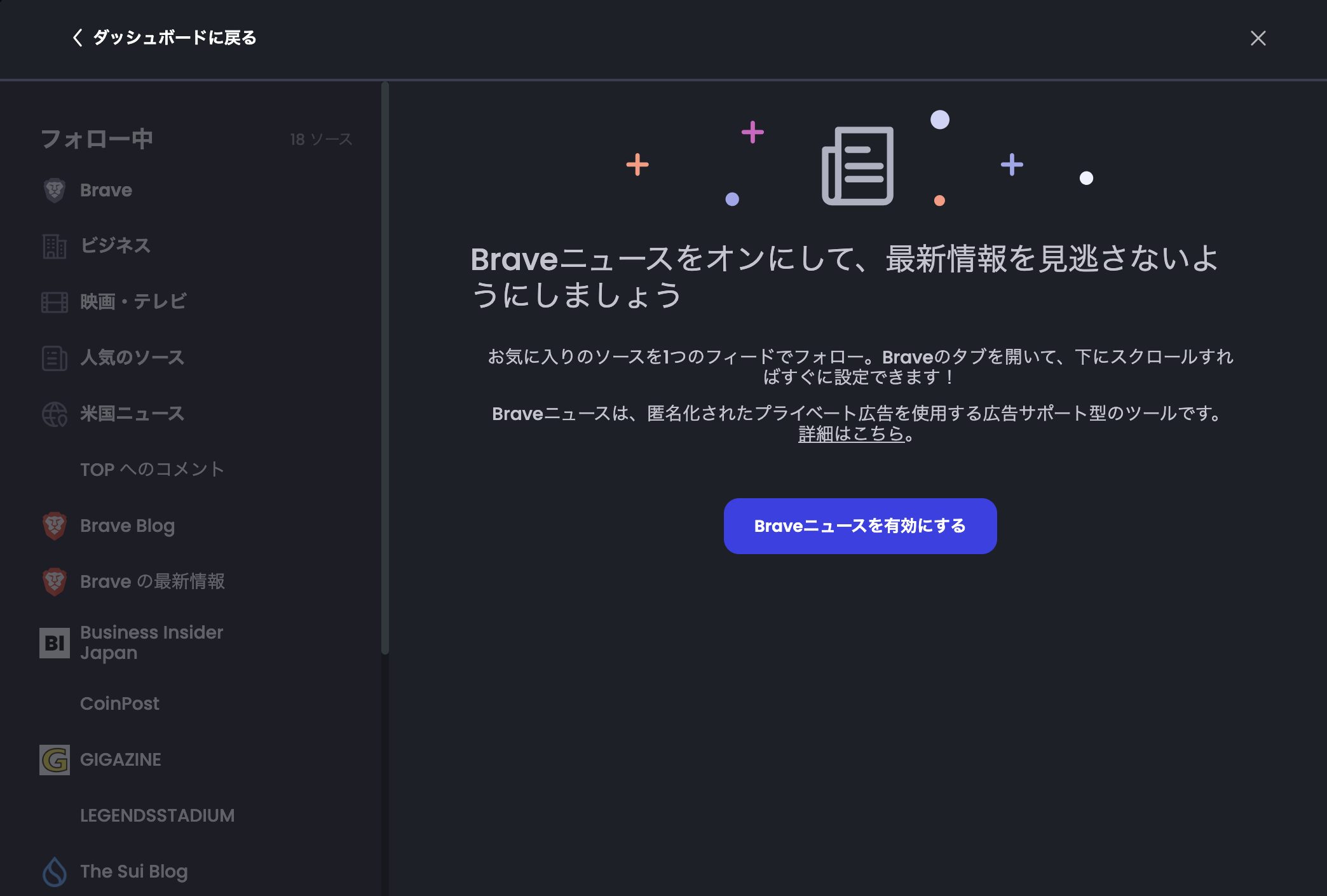Screen dimensions: 1327x896
Task: Click the red lion icon for Brave Blog
Action: (x=55, y=526)
